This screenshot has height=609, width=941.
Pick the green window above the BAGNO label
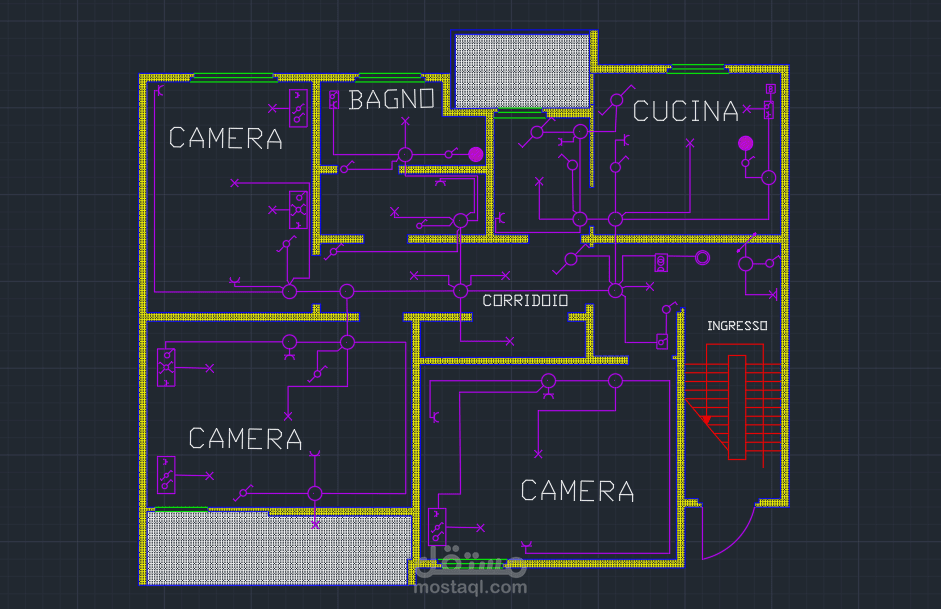point(390,77)
